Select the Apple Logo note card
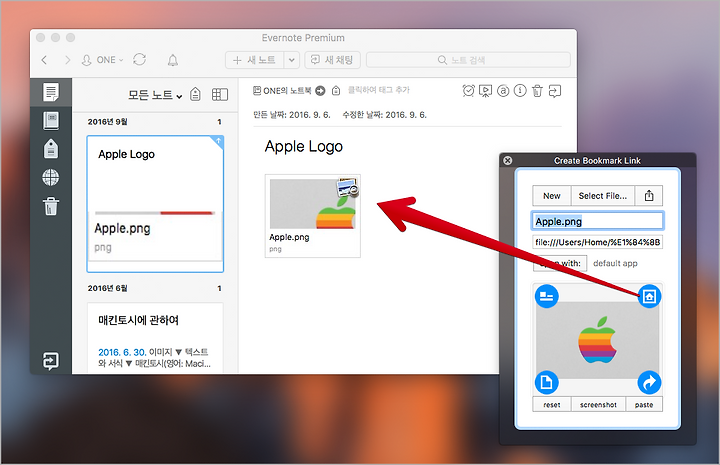The width and height of the screenshot is (720, 465). pyautogui.click(x=155, y=204)
